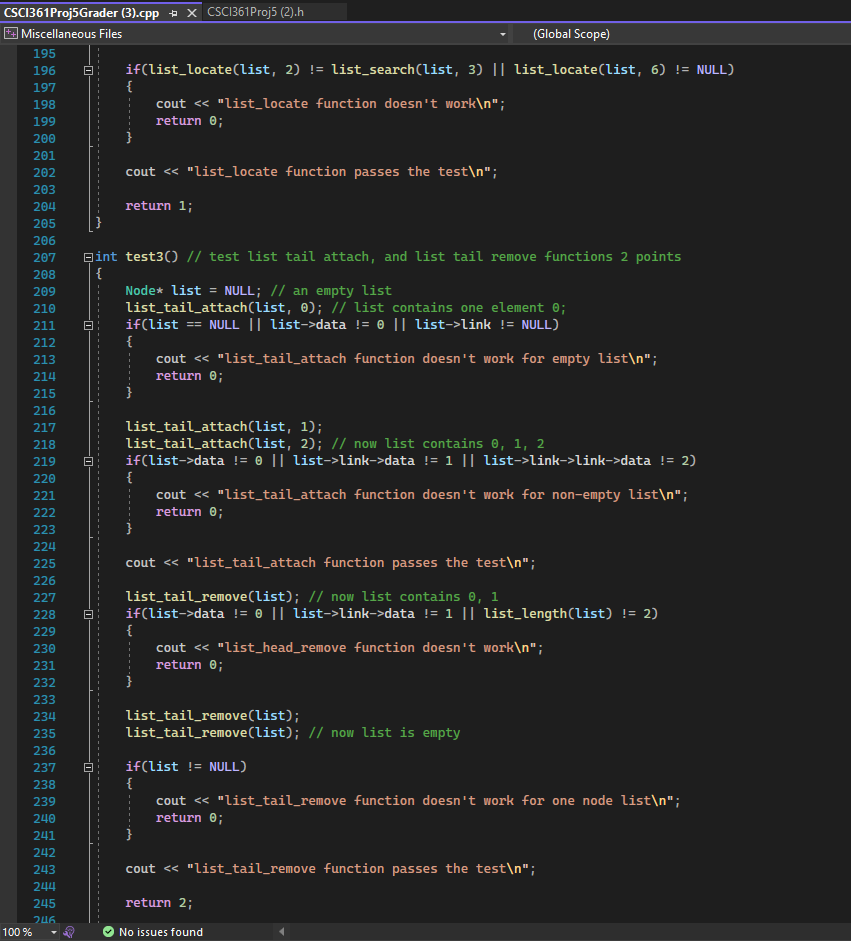This screenshot has height=941, width=851.
Task: Collapse the empty-list if block at line 211
Action: click(88, 324)
